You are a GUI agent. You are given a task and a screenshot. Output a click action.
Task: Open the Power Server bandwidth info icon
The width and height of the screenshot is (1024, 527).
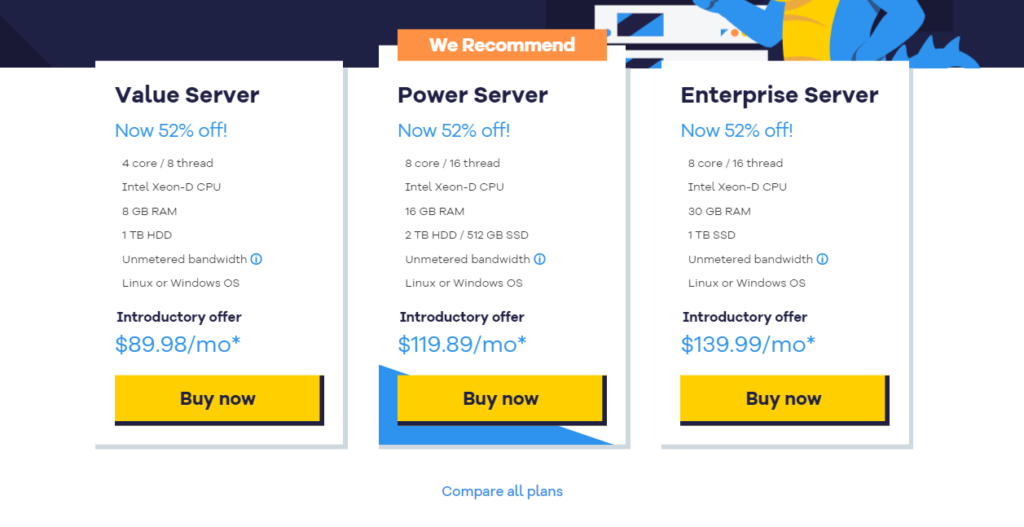coord(539,259)
